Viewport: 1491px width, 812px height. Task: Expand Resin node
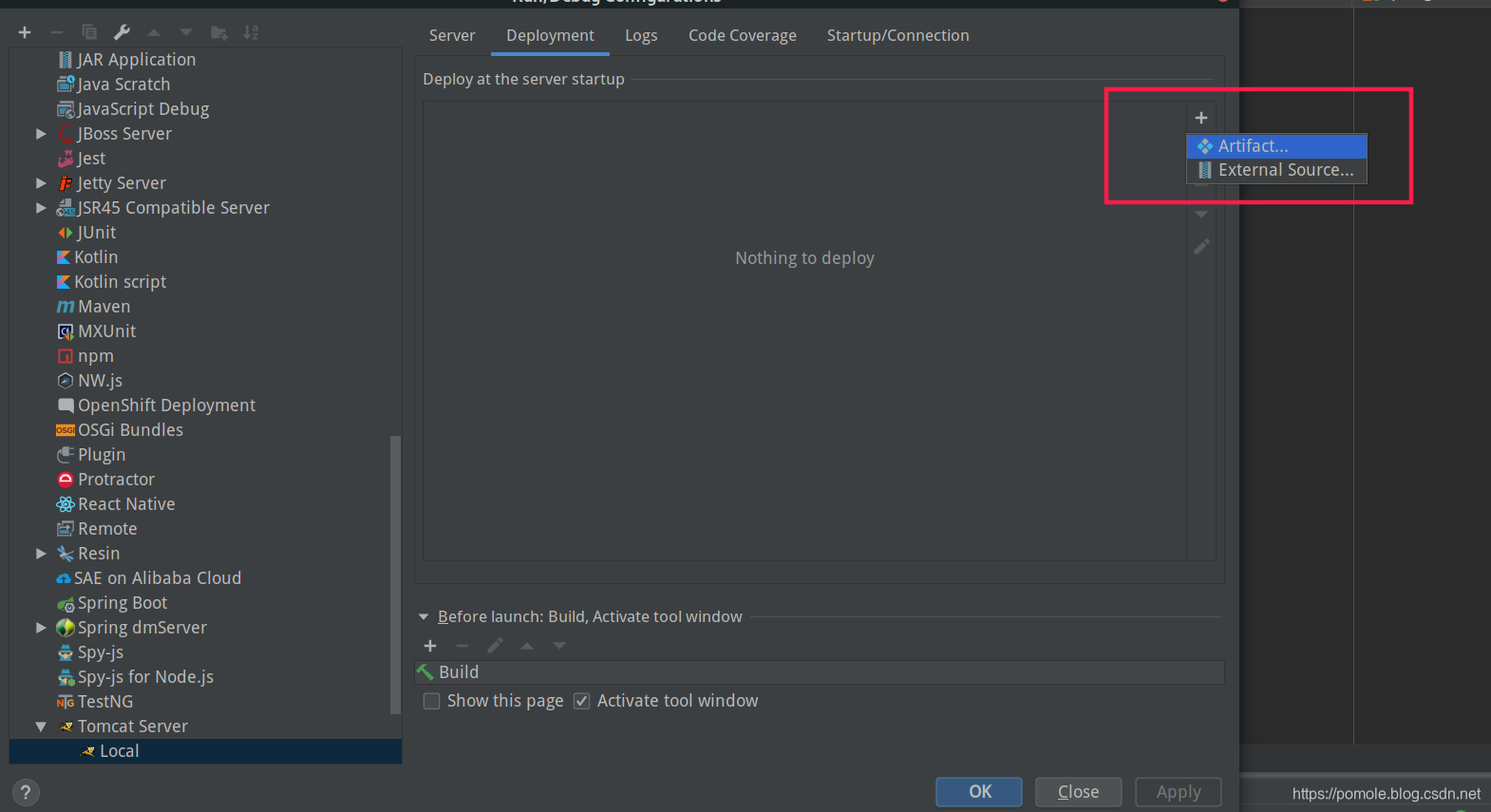click(x=41, y=554)
